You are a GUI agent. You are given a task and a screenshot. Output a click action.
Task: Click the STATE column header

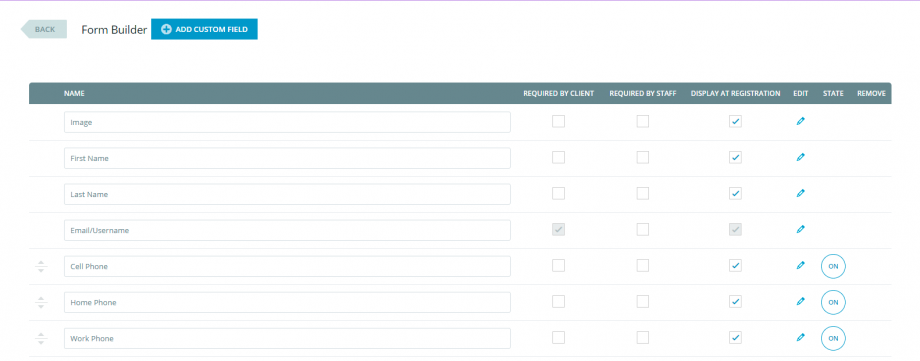pos(833,93)
